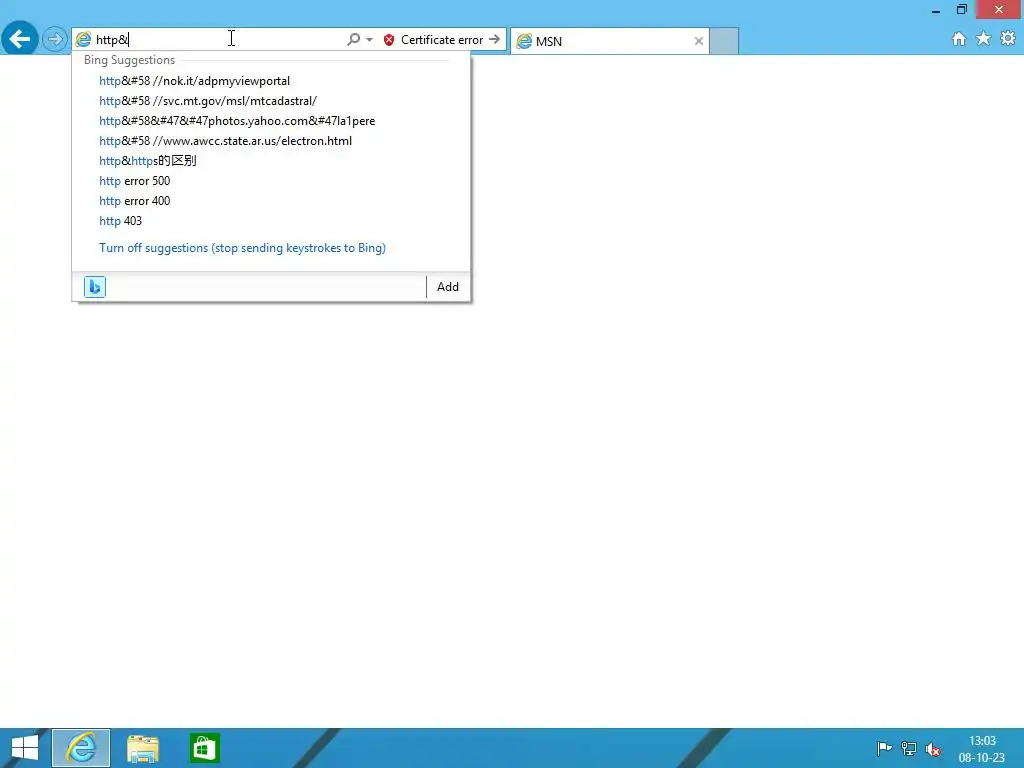The image size is (1024, 768).
Task: Click the browser Back arrow button
Action: 20,39
